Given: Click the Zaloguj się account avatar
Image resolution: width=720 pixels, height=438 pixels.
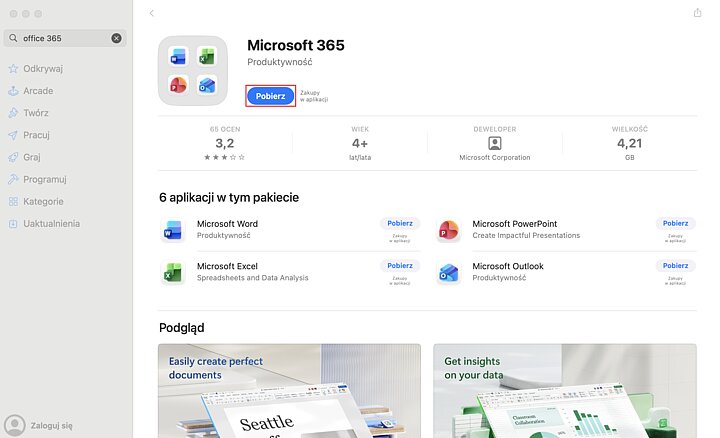Looking at the screenshot, I should click(x=15, y=425).
